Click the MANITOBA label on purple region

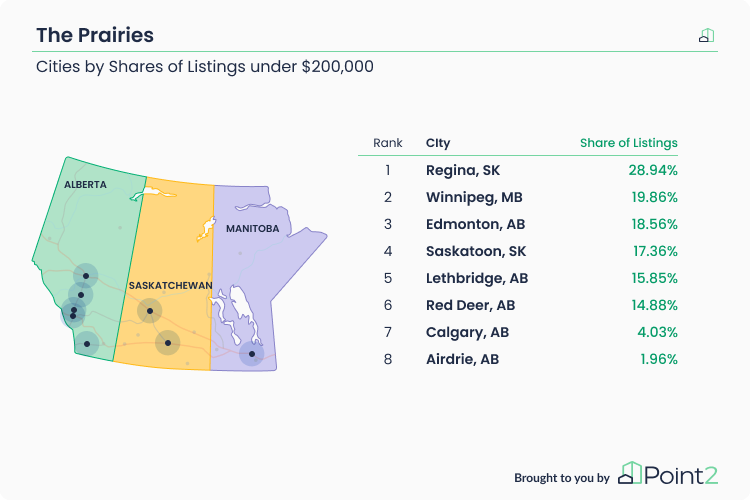[x=253, y=229]
